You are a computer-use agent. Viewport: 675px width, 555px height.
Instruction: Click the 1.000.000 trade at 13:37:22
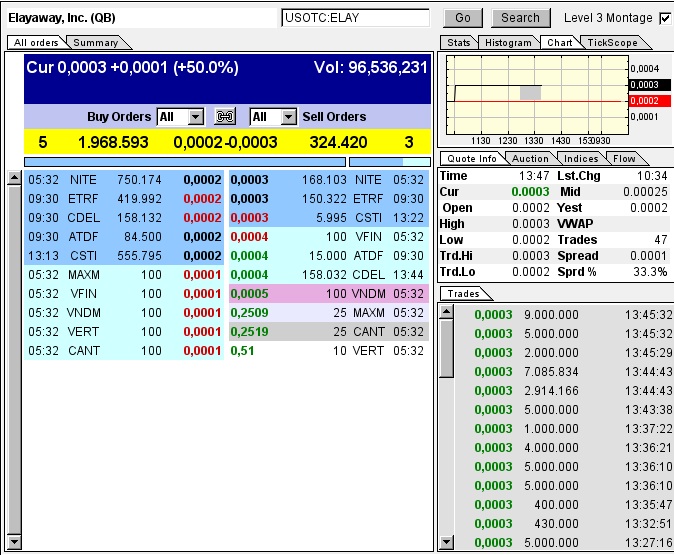coord(564,428)
